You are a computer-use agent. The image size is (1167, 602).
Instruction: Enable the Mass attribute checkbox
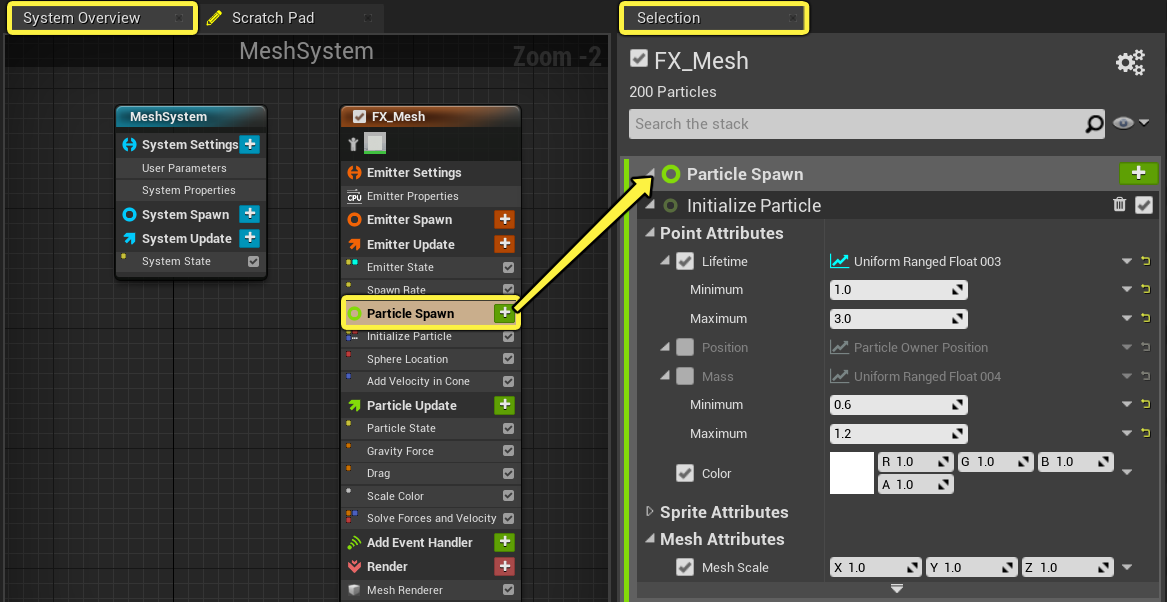[x=685, y=377]
